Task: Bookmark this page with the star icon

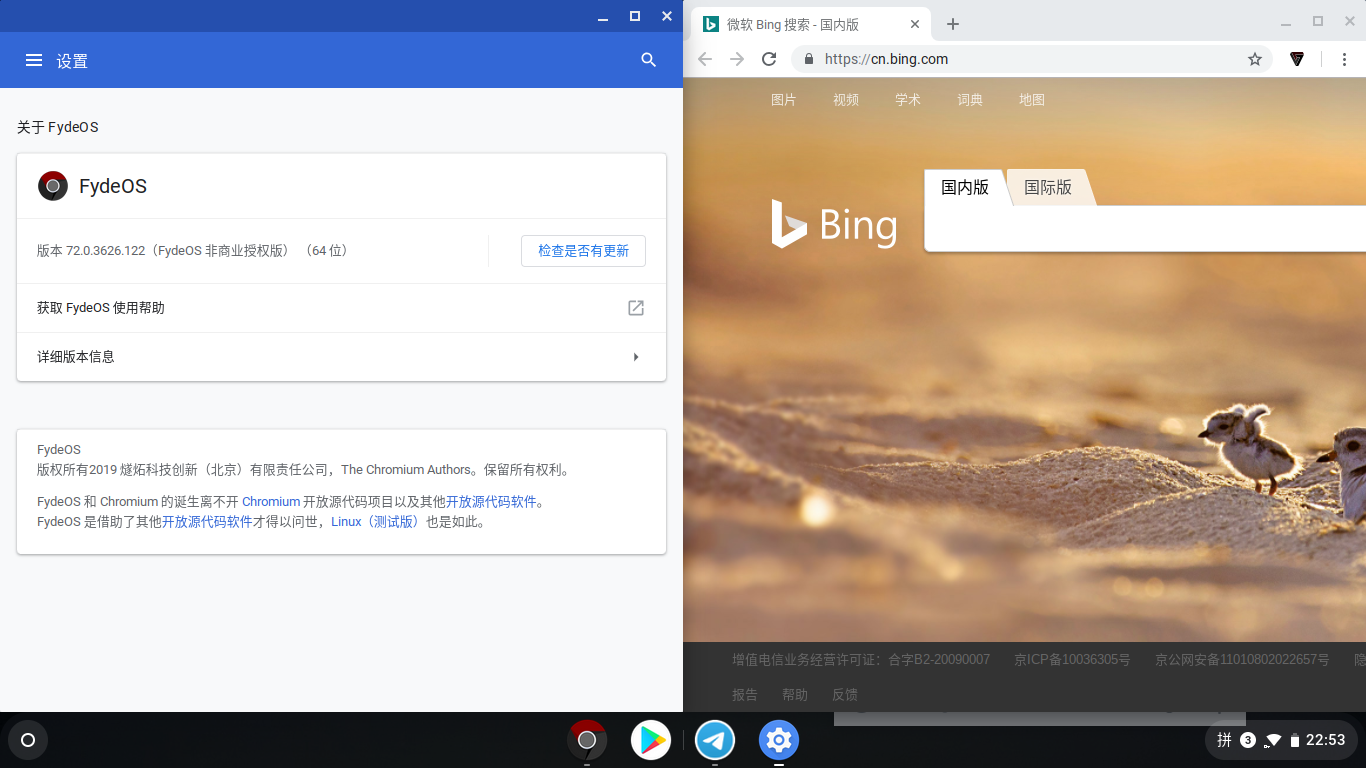Action: 1255,59
